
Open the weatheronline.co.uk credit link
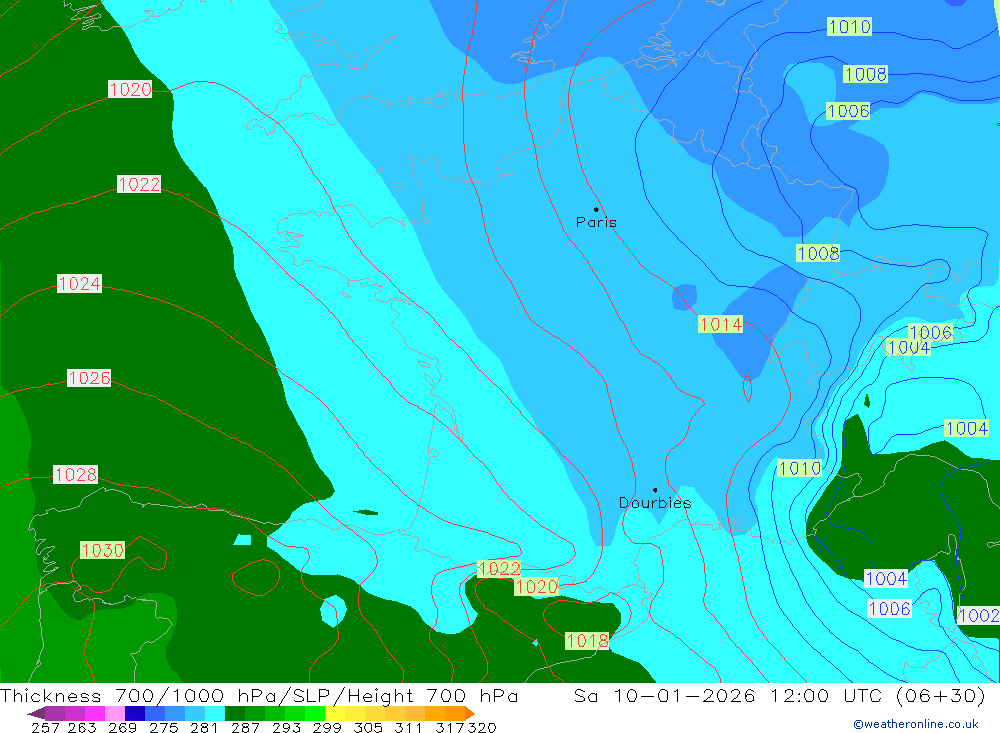pyautogui.click(x=916, y=724)
